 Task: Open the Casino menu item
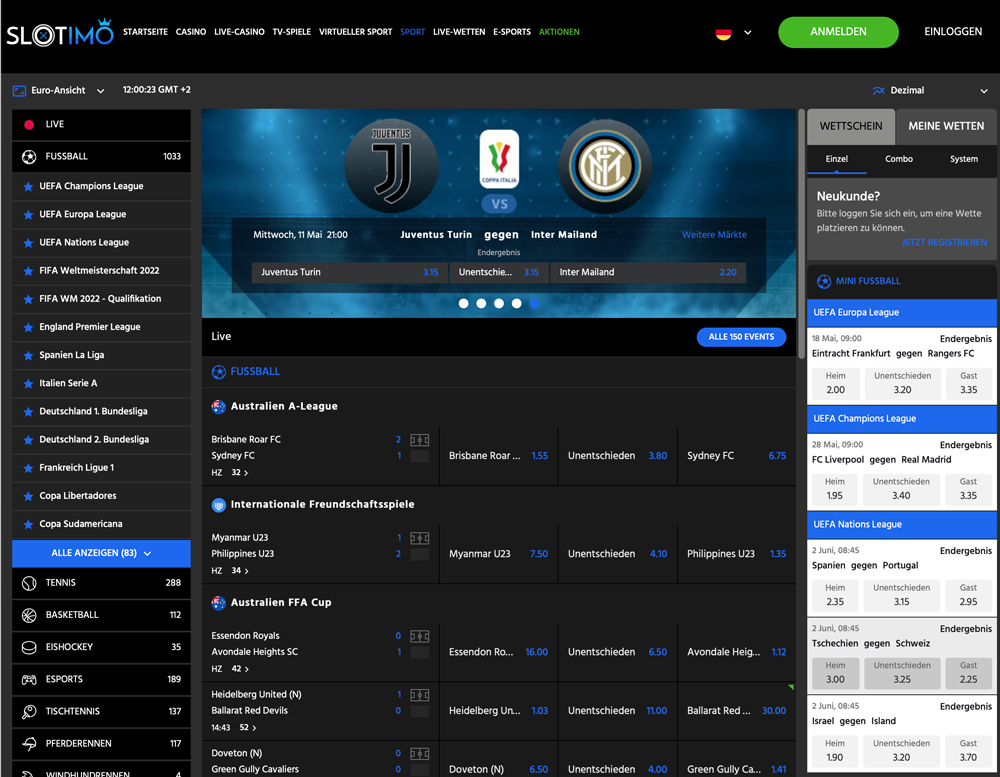[x=191, y=32]
